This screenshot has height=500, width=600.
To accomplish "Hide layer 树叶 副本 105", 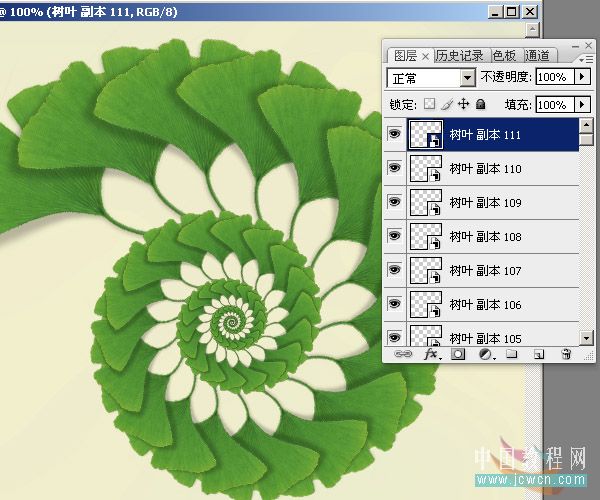I will point(395,337).
